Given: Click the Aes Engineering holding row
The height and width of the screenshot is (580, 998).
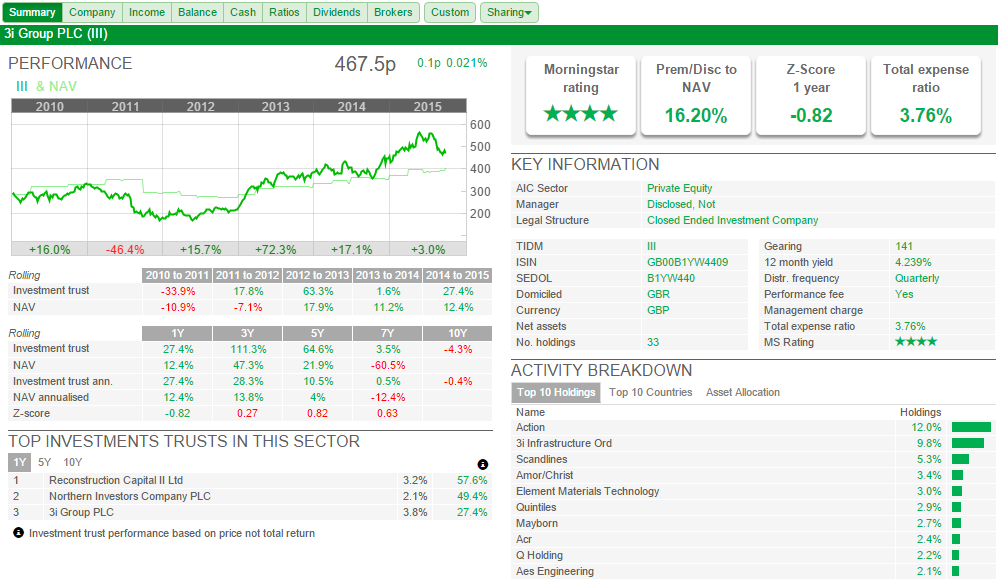Looking at the screenshot, I should point(754,571).
